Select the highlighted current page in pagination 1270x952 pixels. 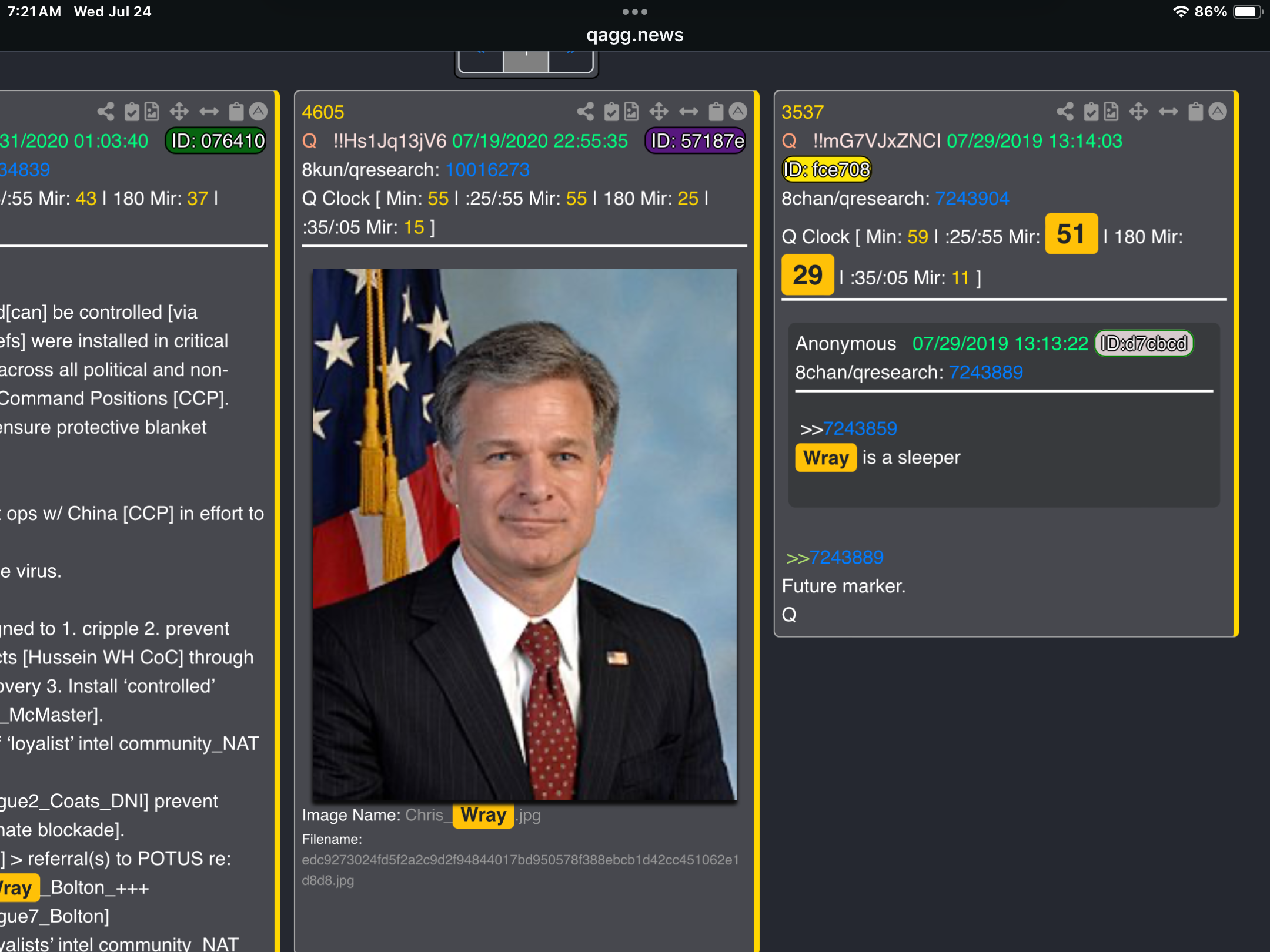tap(526, 61)
